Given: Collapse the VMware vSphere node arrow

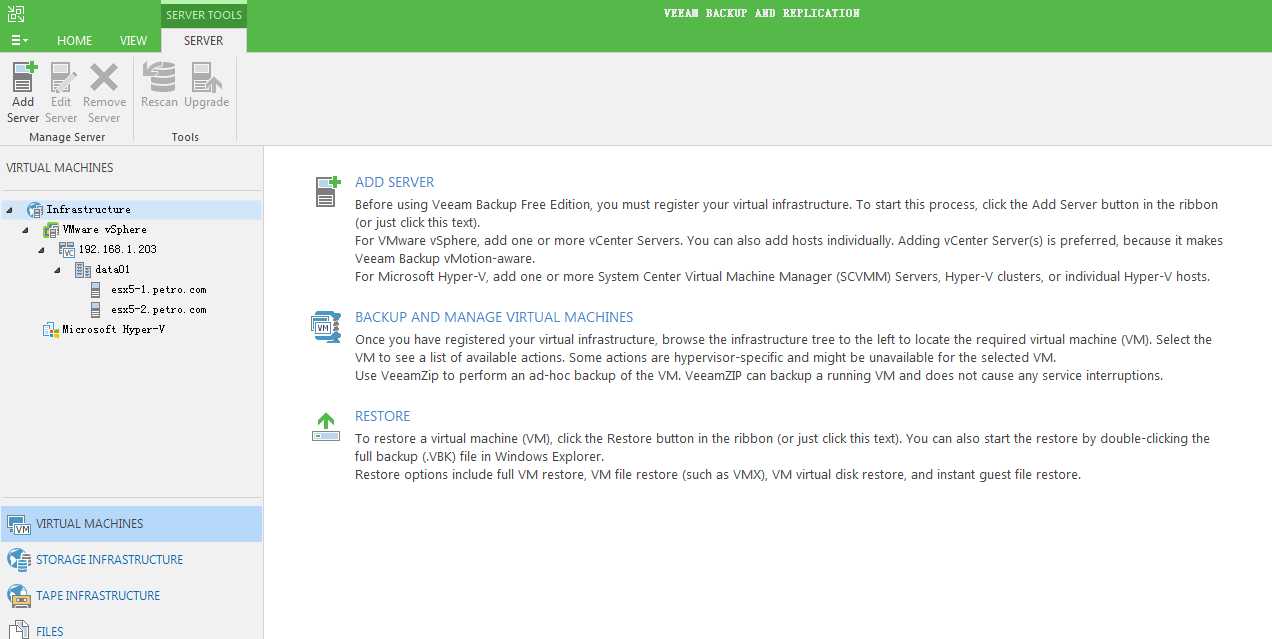Looking at the screenshot, I should pos(25,230).
